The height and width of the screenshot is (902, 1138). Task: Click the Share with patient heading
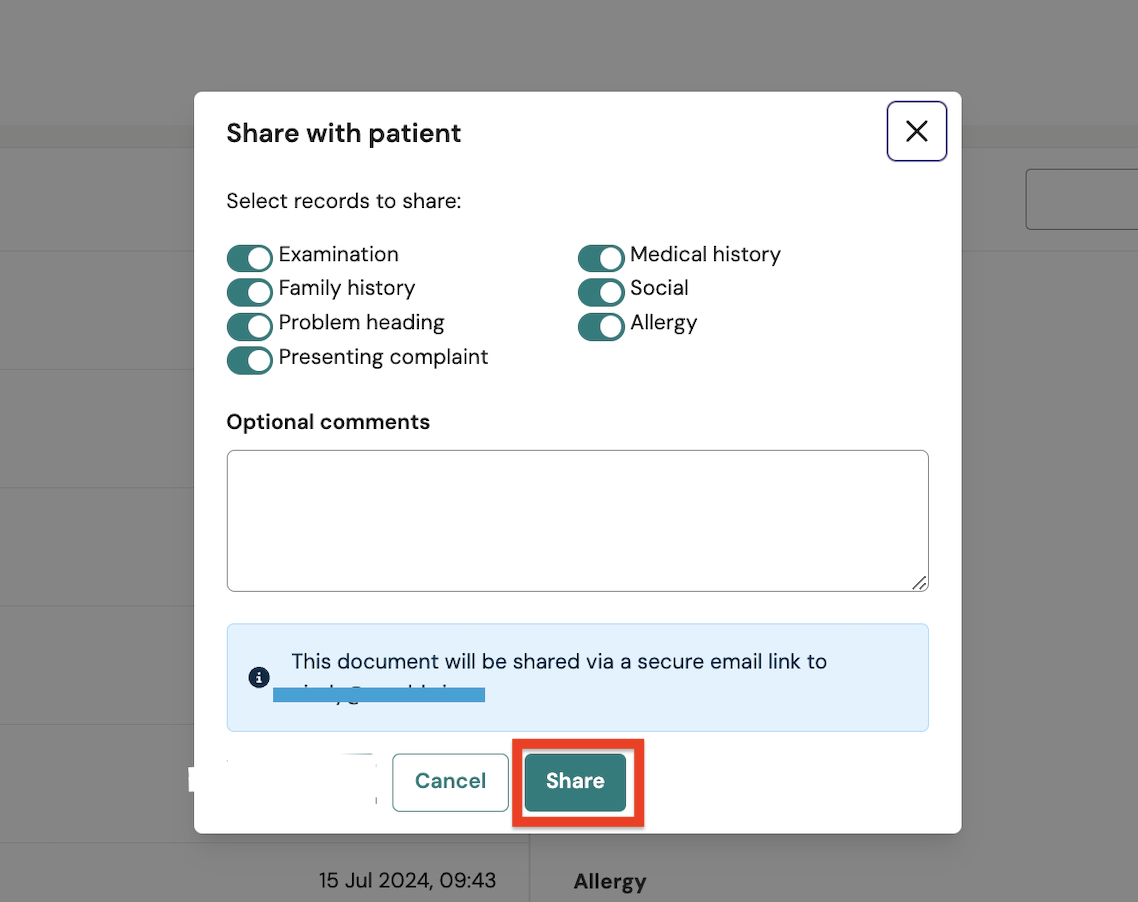pyautogui.click(x=343, y=134)
